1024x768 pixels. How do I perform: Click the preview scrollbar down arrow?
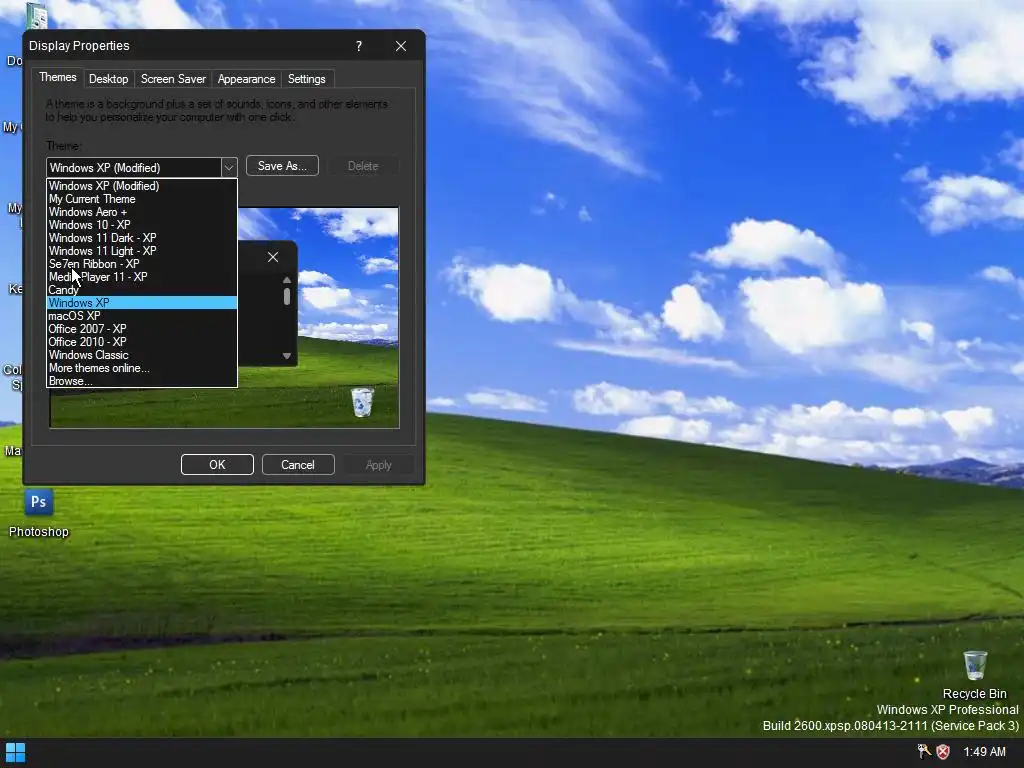(x=287, y=356)
